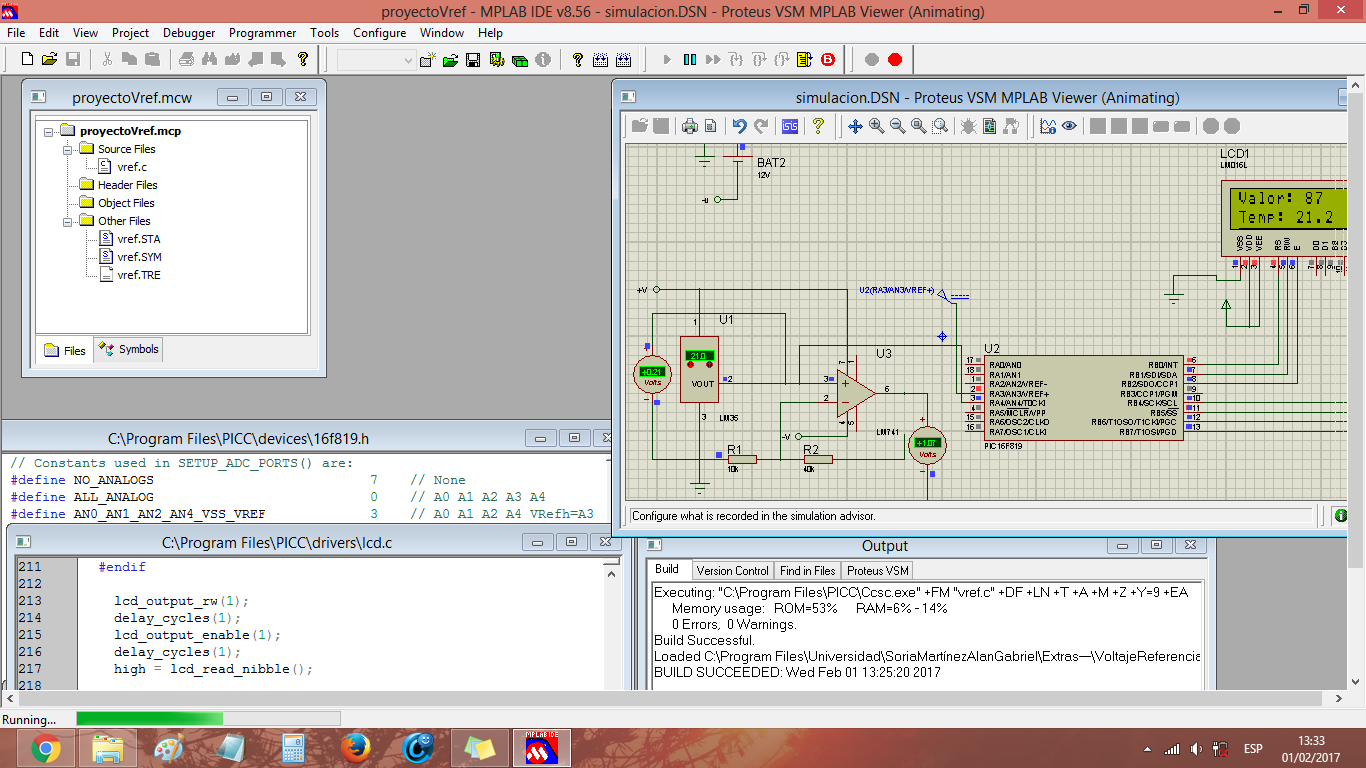Image resolution: width=1366 pixels, height=768 pixels.
Task: Open Firefox from the taskbar
Action: (355, 748)
